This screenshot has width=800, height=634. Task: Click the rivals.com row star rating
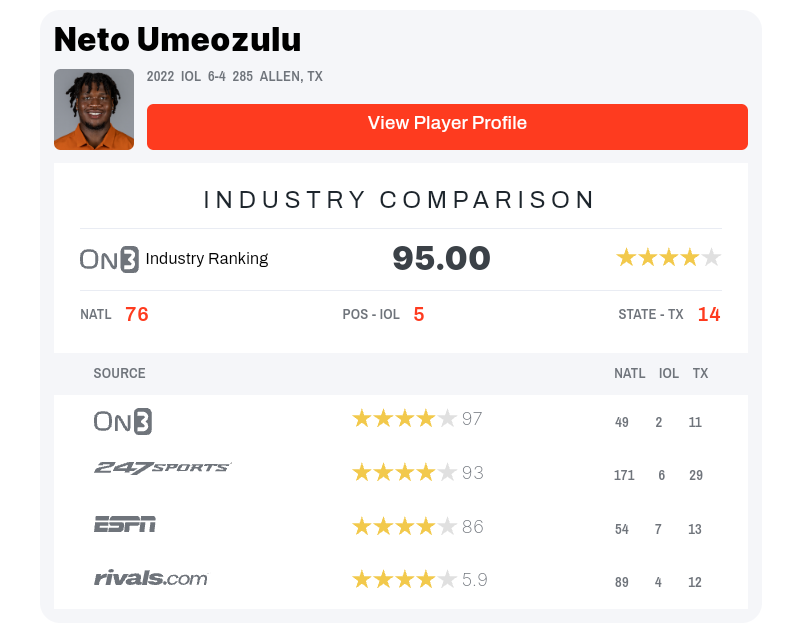(404, 579)
